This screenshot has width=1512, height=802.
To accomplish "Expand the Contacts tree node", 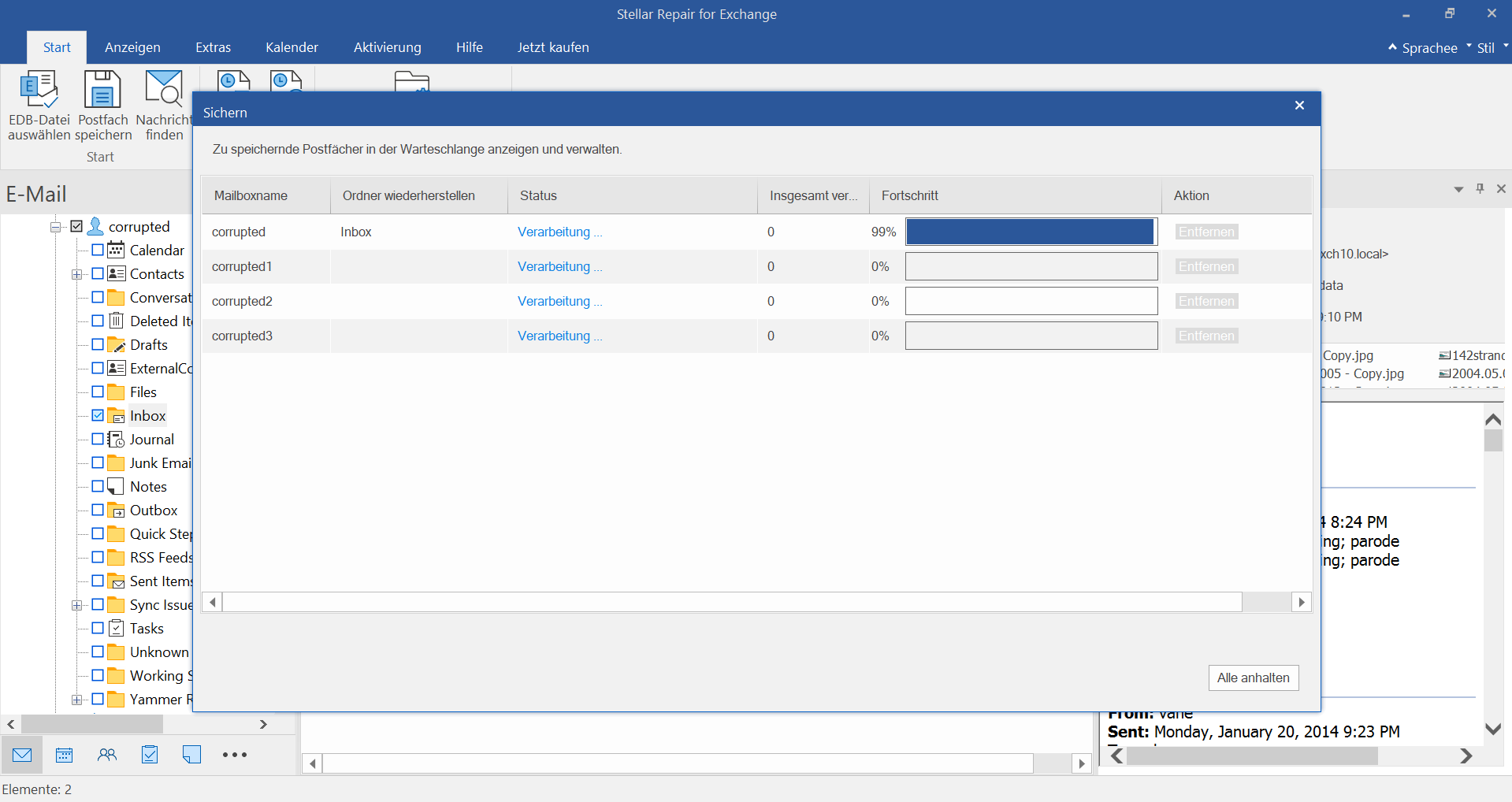I will (76, 274).
